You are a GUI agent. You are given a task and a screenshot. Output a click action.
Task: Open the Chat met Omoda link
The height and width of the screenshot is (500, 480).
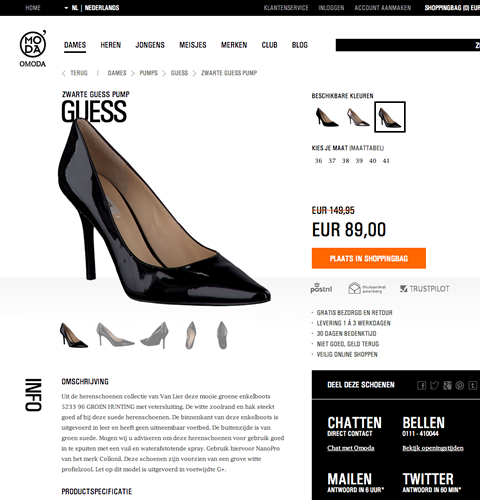pos(351,448)
